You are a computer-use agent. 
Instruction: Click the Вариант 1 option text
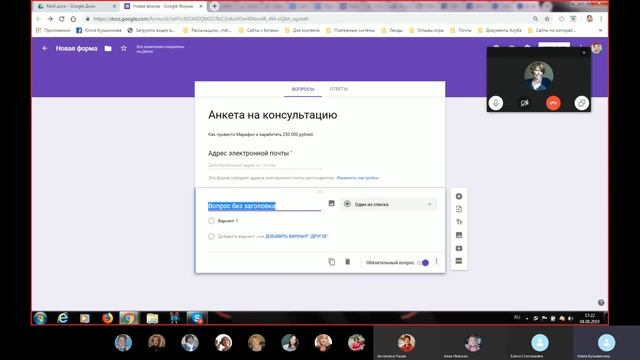click(x=228, y=221)
